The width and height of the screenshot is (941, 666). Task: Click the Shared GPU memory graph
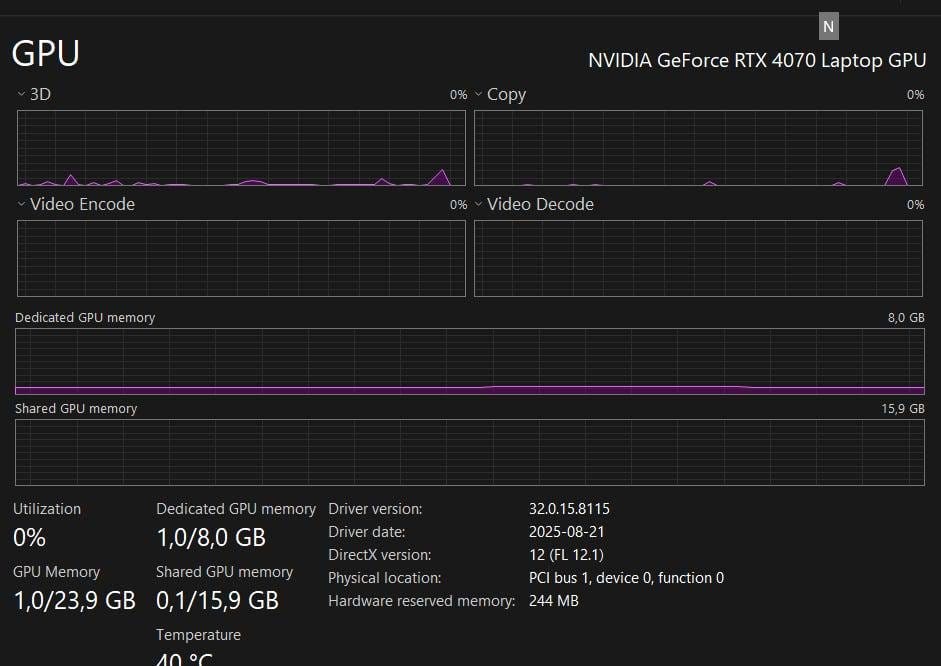[x=470, y=452]
